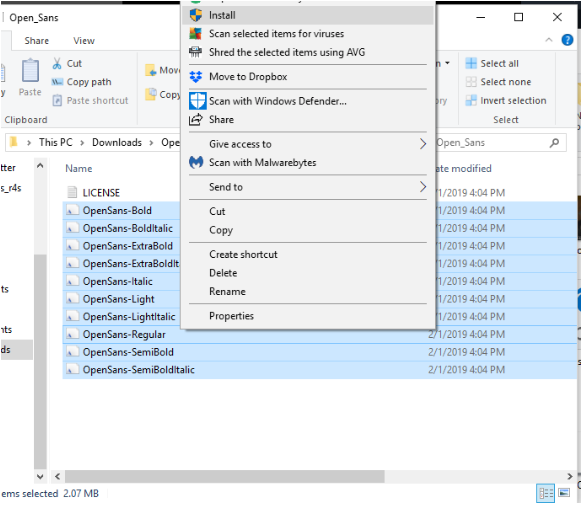The image size is (582, 505).
Task: Expand the chevron after This PC
Action: (82, 143)
